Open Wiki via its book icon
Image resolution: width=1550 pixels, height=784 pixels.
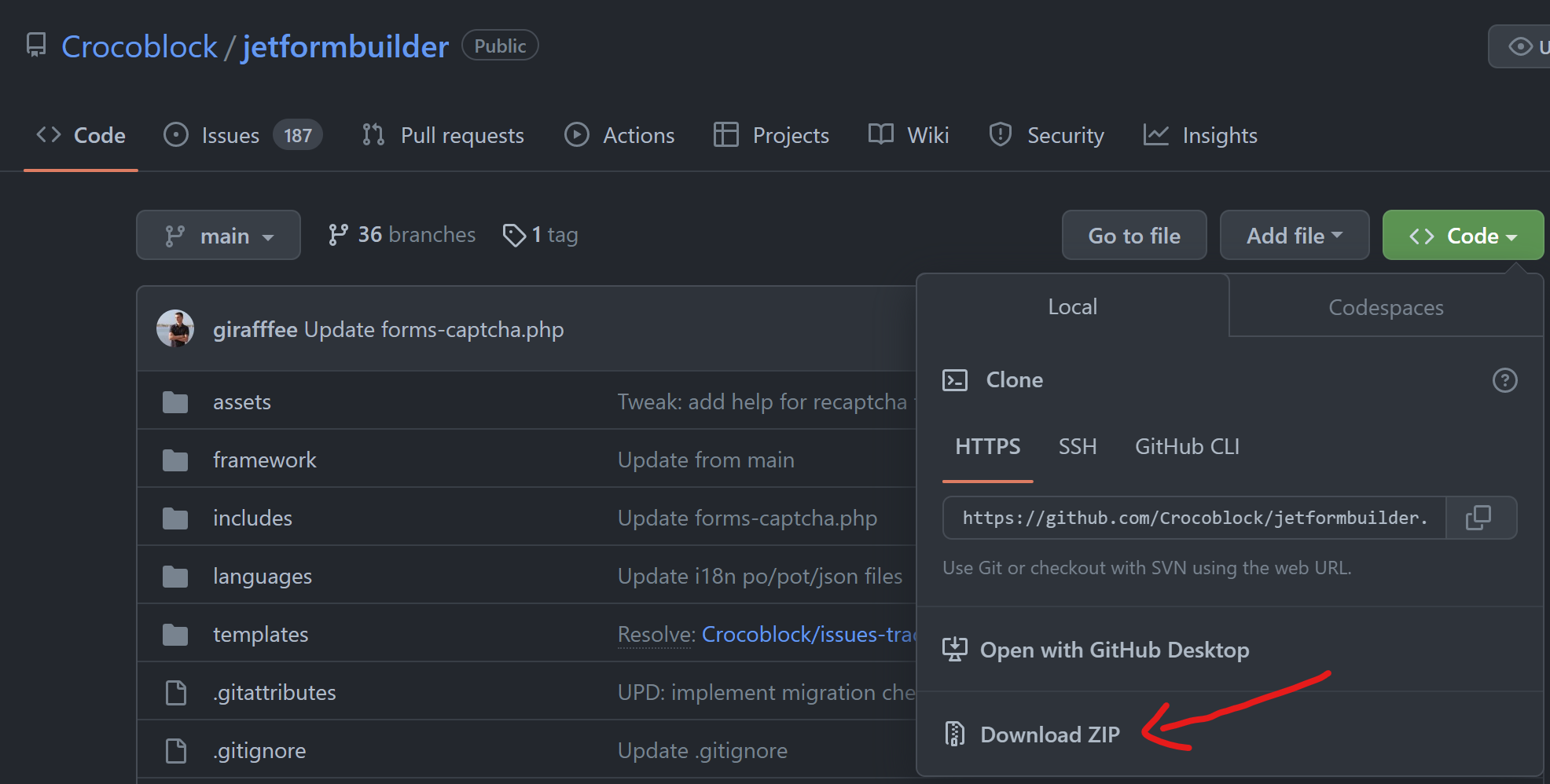[x=880, y=134]
